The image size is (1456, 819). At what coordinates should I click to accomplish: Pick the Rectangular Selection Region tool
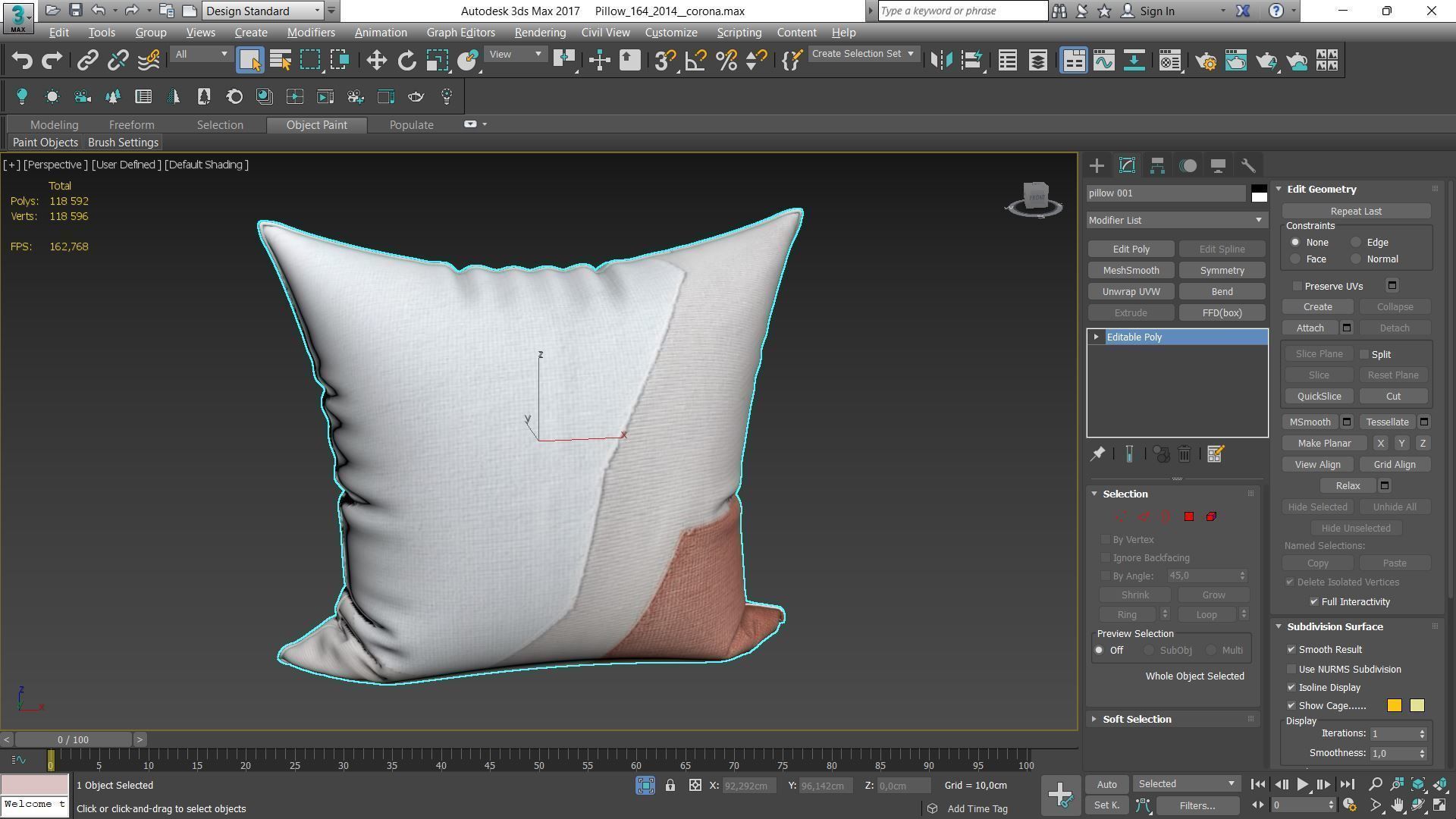coord(310,61)
